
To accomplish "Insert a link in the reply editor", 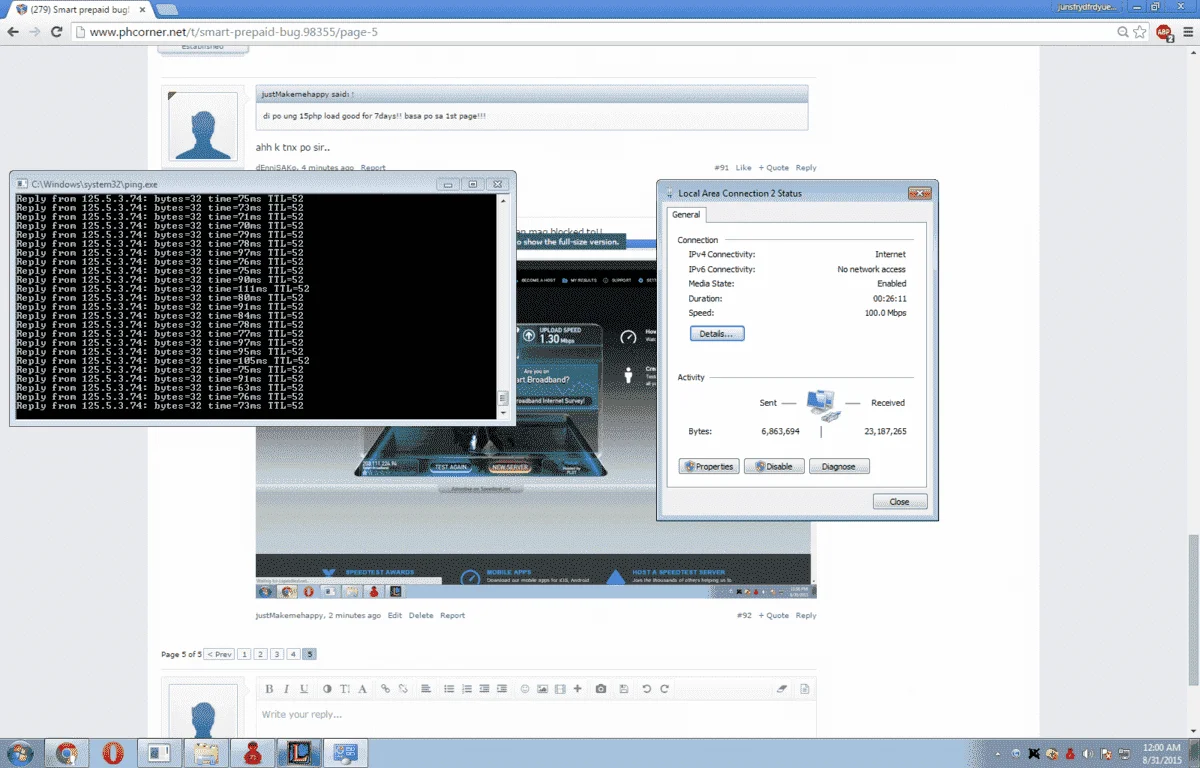I will point(386,689).
